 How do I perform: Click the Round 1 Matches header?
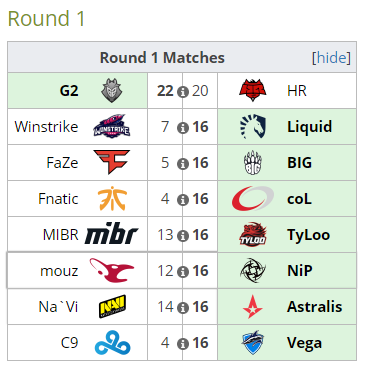[162, 58]
